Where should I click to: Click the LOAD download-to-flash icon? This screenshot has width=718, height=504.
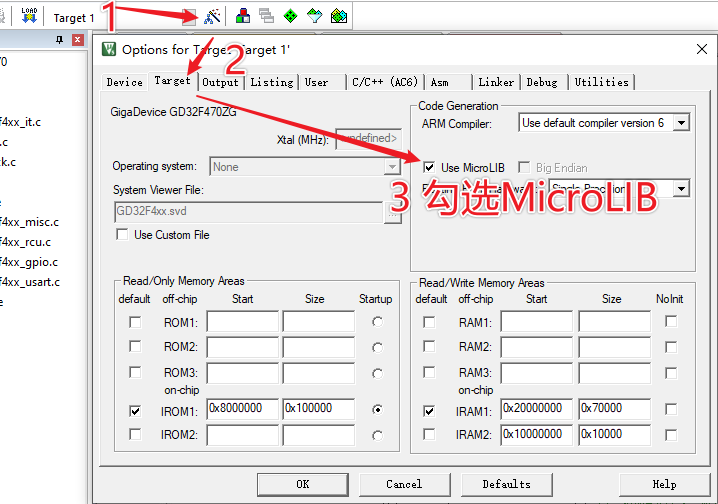pyautogui.click(x=29, y=16)
